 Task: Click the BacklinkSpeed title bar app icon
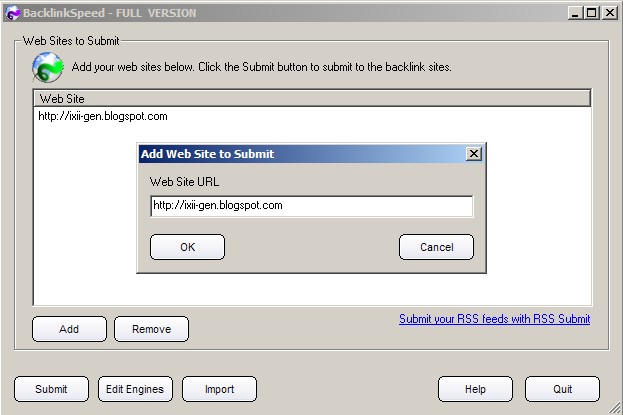12,13
